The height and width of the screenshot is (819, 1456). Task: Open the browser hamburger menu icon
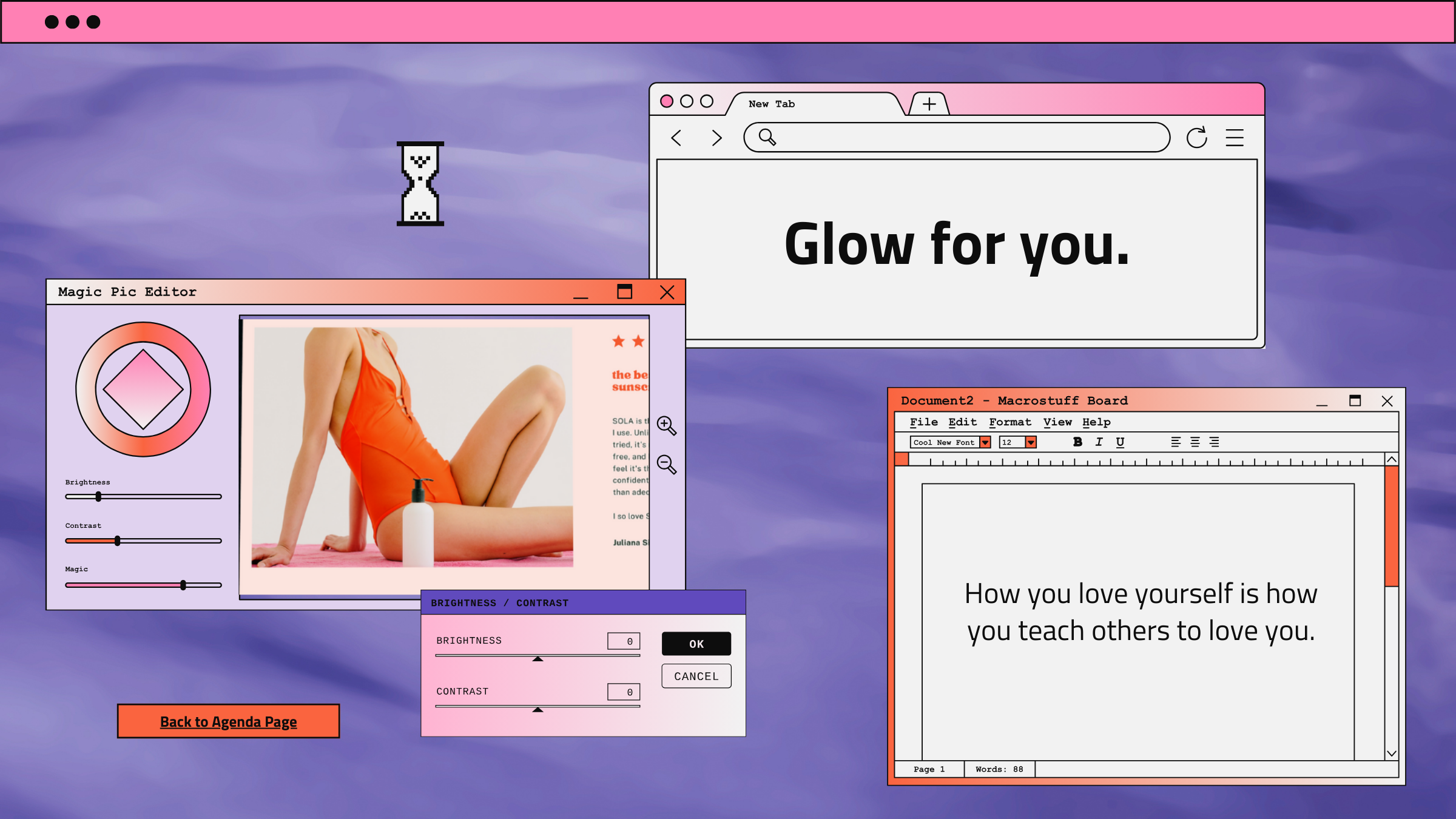[x=1235, y=138]
